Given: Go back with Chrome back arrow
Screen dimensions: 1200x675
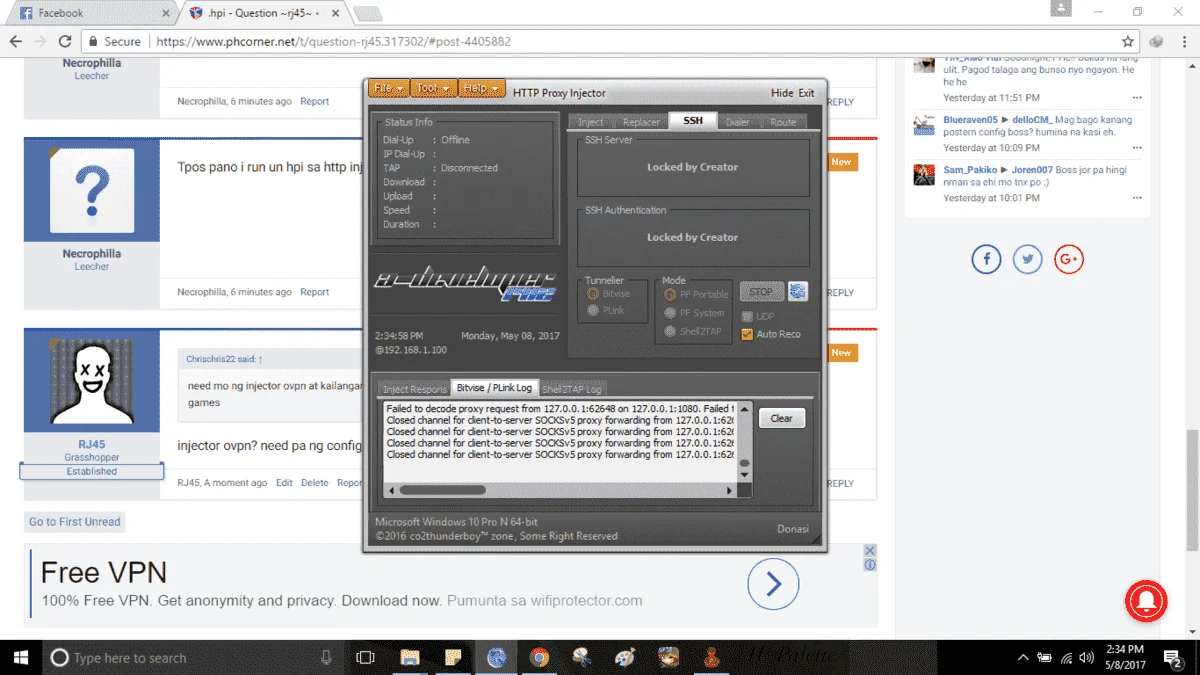Looking at the screenshot, I should click(16, 42).
